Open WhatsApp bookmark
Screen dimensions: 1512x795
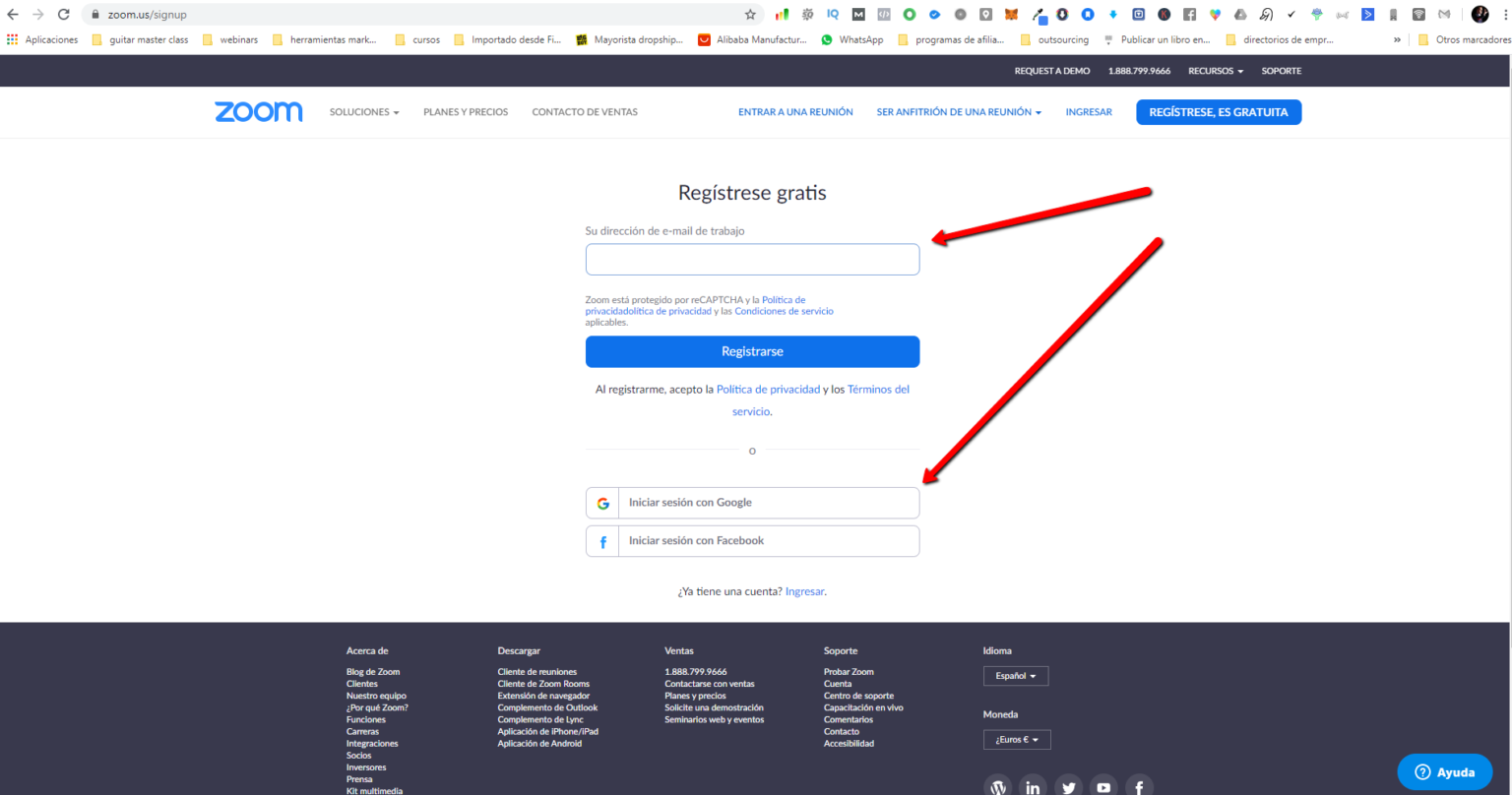tap(851, 40)
